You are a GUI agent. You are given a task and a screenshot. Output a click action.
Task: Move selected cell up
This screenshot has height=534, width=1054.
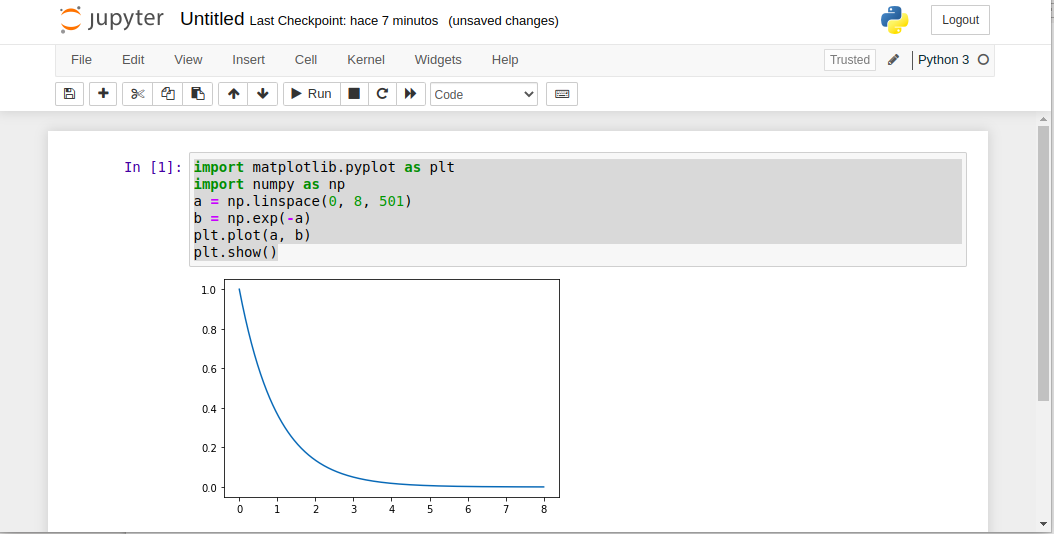coord(234,94)
